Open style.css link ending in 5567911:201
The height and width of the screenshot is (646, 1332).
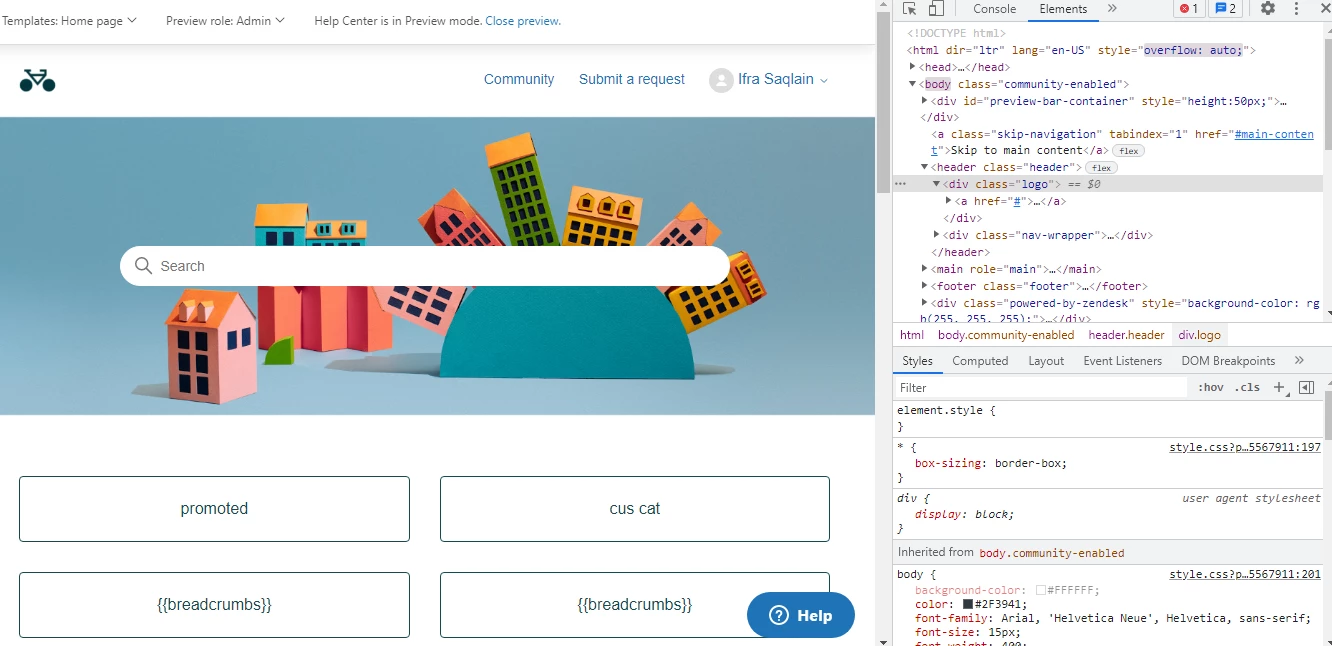(1245, 575)
